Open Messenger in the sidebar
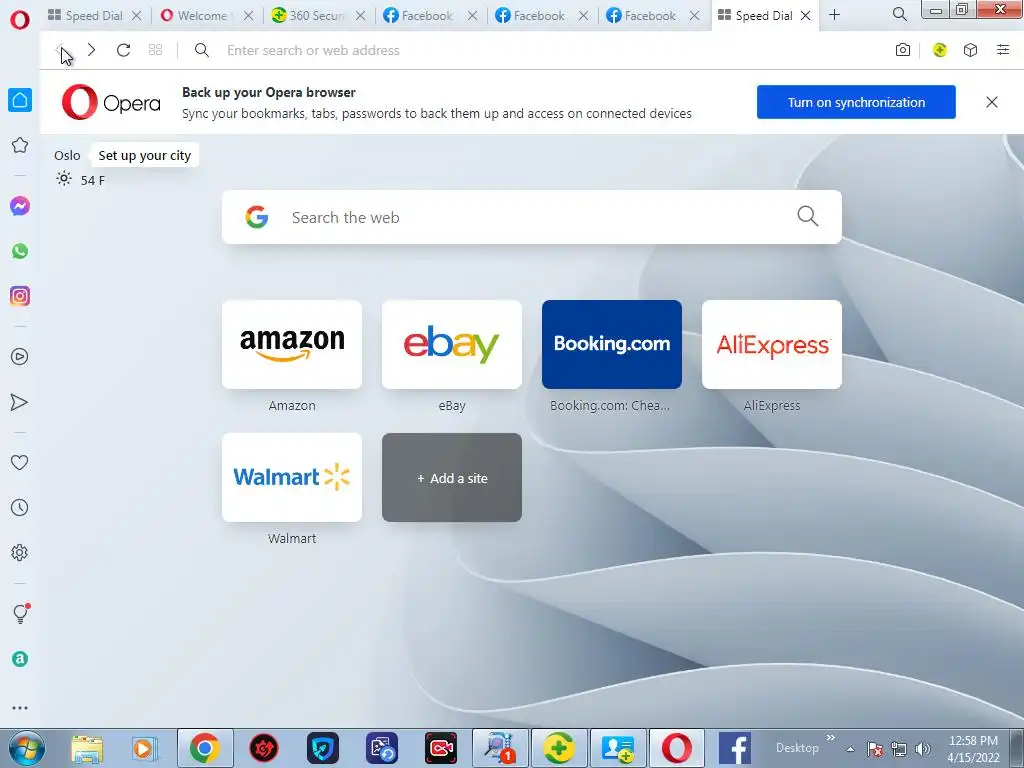Screen dimensions: 1024x768 click(20, 206)
